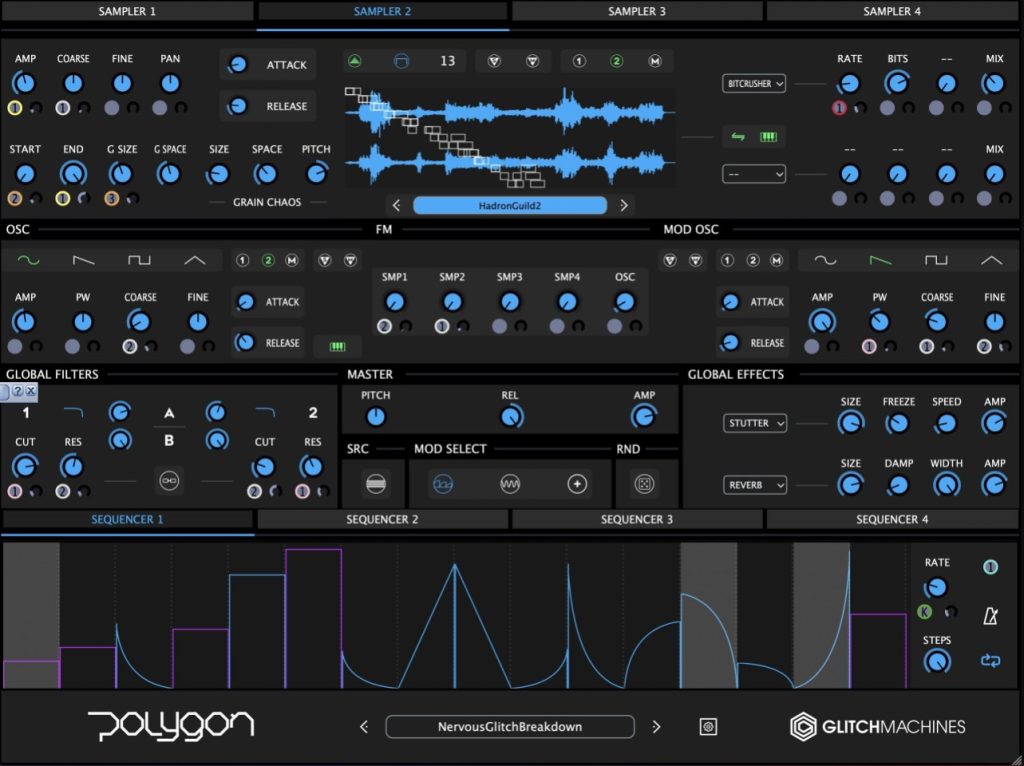Load next preset after NervousGlitchBreakdown
Viewport: 1024px width, 766px height.
point(656,727)
